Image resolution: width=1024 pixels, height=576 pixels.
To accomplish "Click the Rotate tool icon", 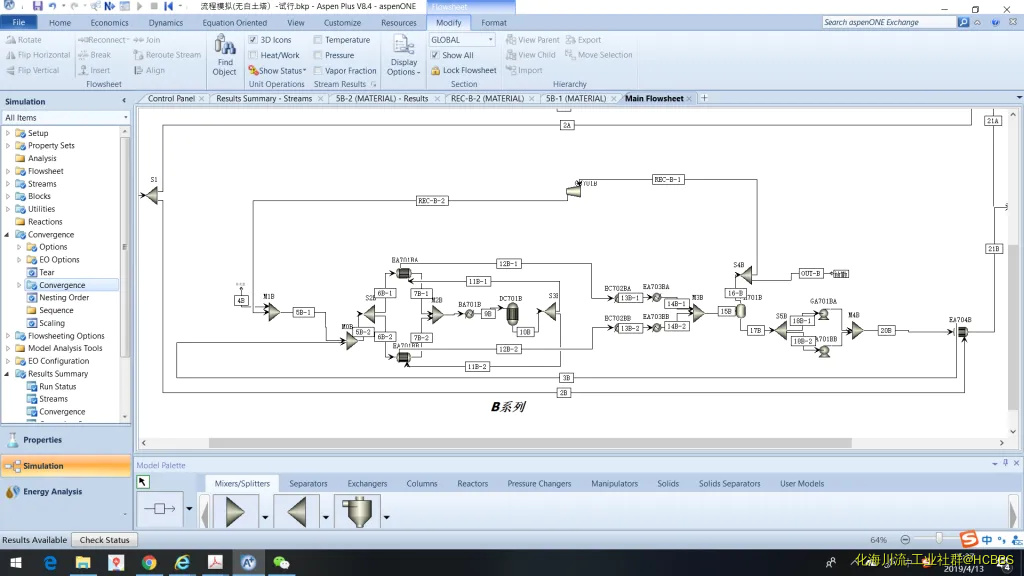I will [x=11, y=40].
